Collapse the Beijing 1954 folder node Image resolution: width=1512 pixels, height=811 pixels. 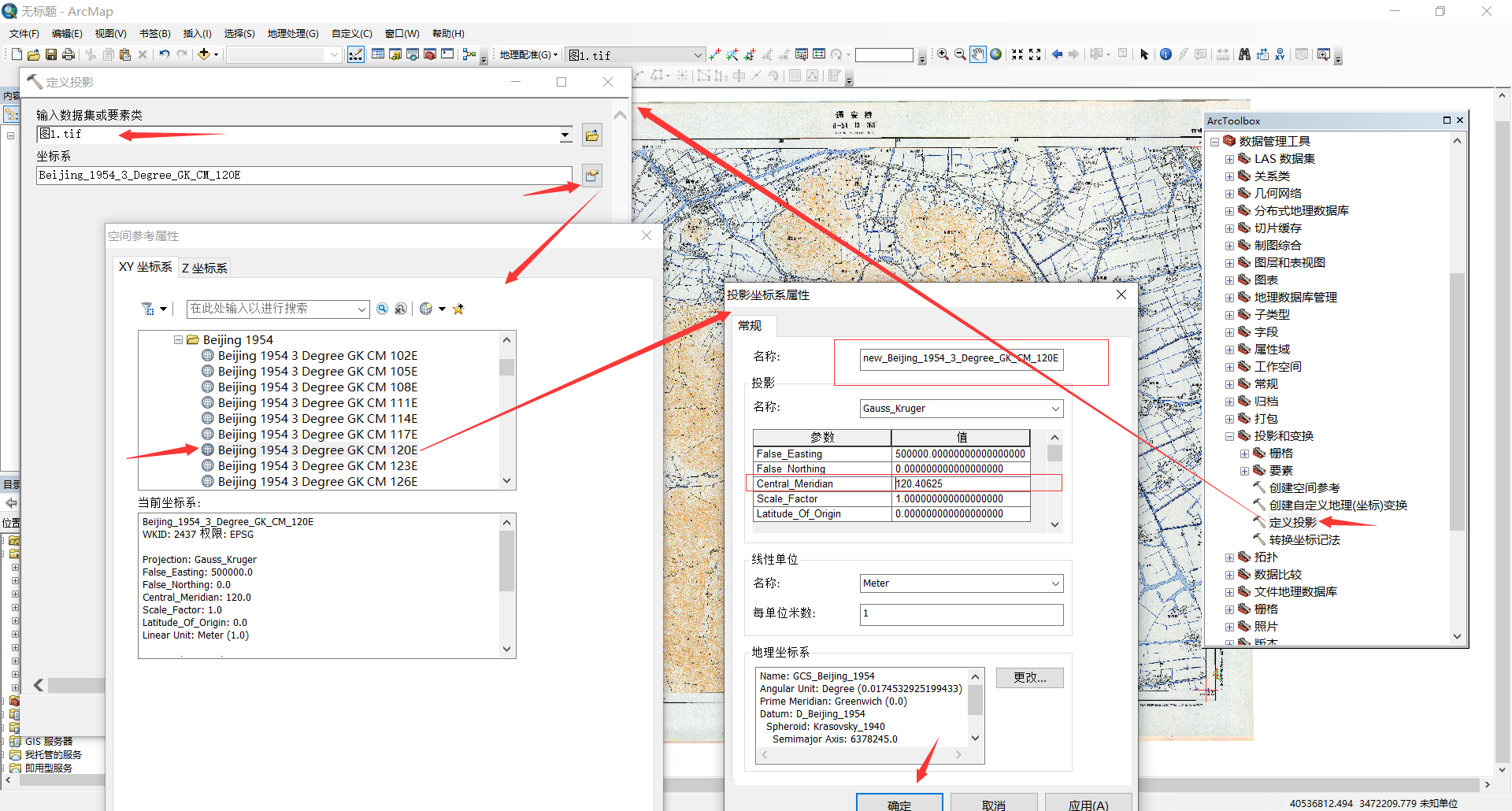[x=179, y=340]
